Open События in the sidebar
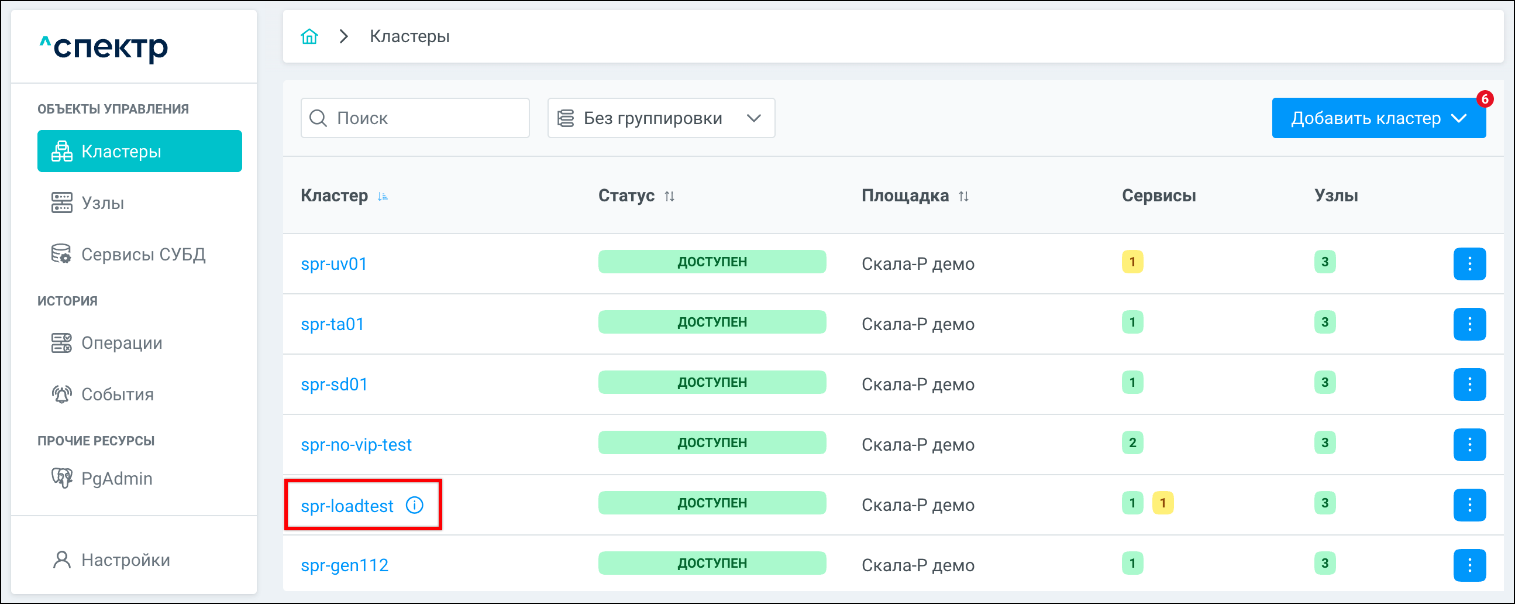 pyautogui.click(x=117, y=394)
